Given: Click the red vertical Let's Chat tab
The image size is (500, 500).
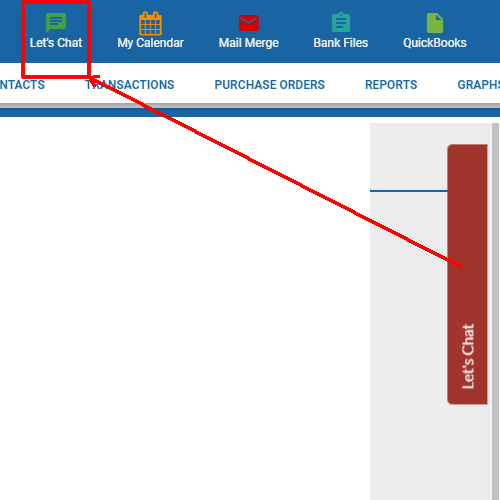Looking at the screenshot, I should [467, 274].
